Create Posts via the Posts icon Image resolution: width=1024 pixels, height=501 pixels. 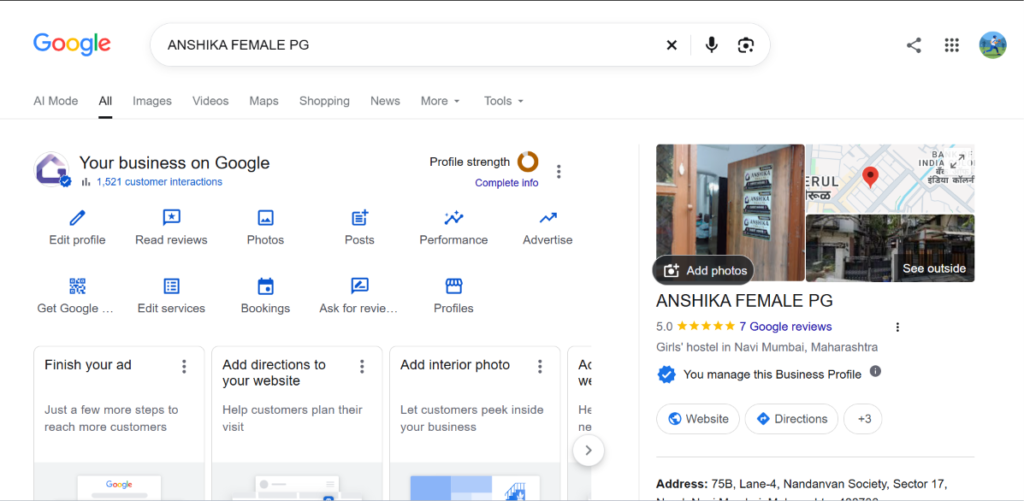(x=359, y=218)
